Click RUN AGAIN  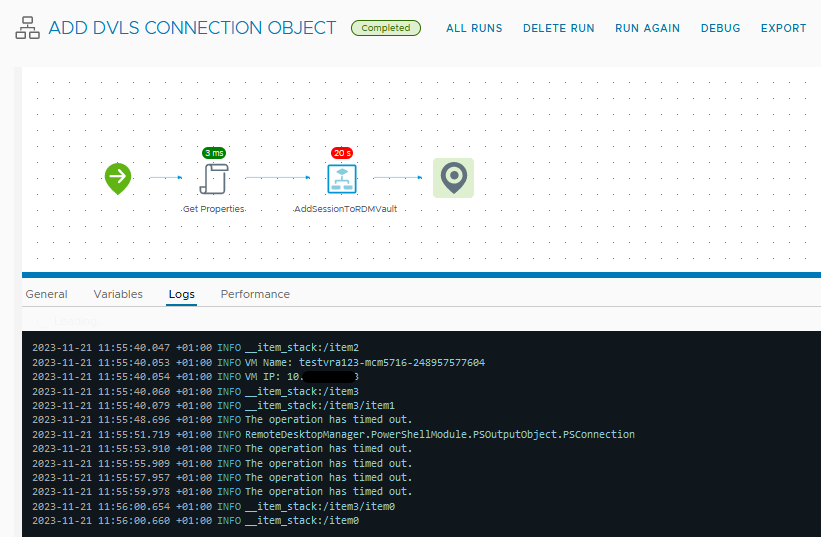tap(647, 28)
